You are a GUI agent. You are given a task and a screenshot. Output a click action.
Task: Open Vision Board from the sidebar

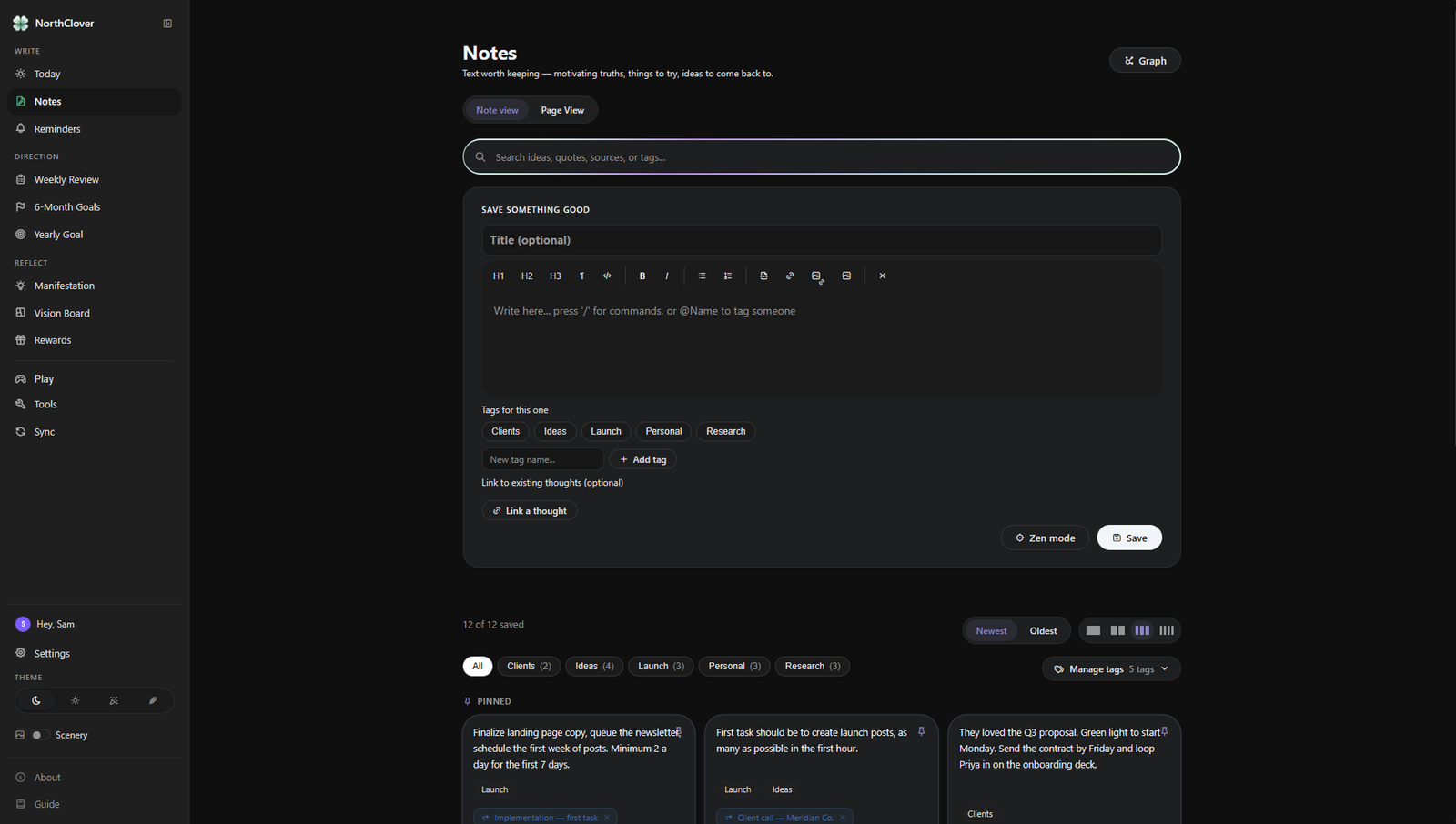coord(95,313)
